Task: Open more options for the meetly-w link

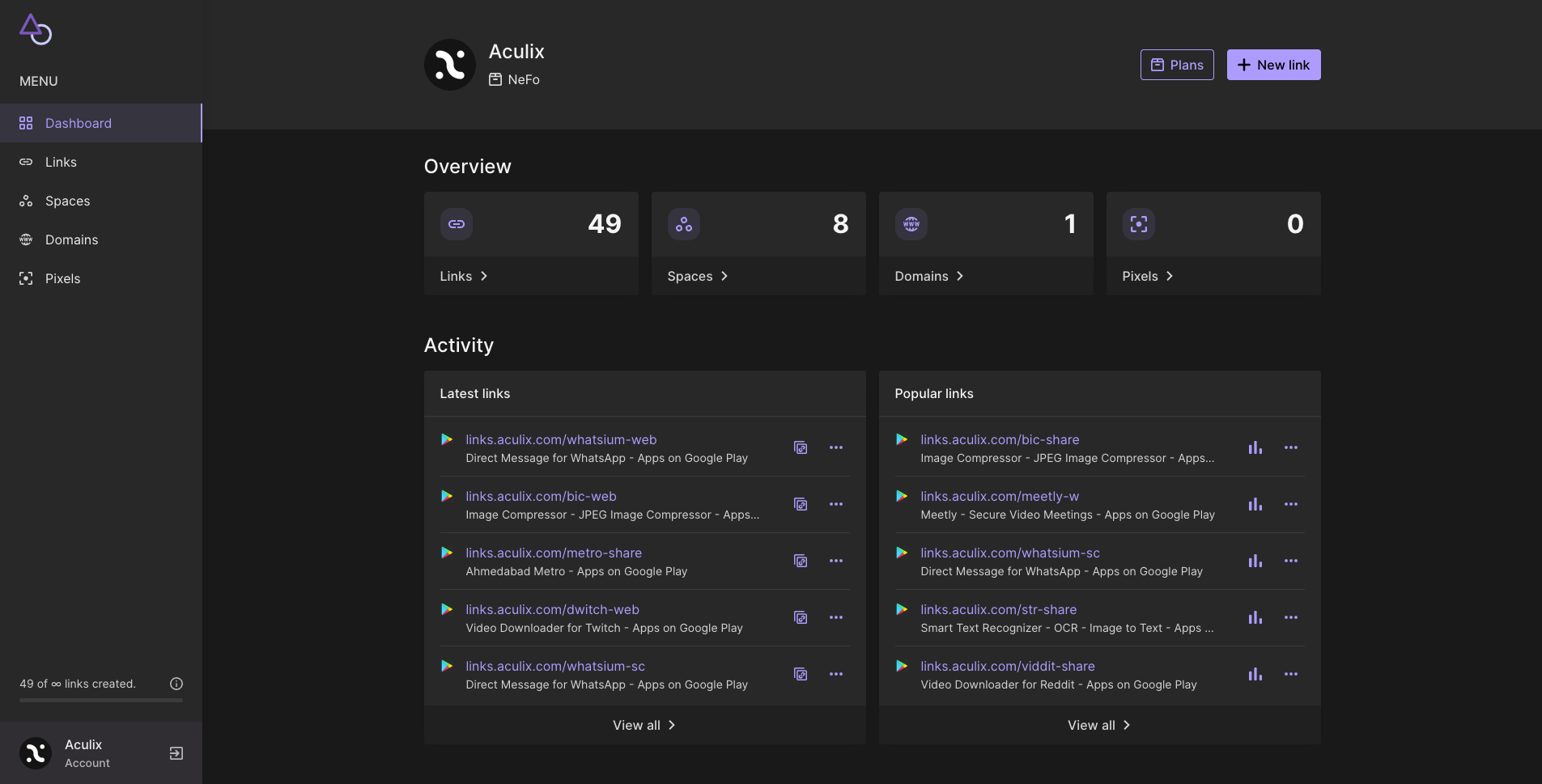Action: coord(1291,504)
